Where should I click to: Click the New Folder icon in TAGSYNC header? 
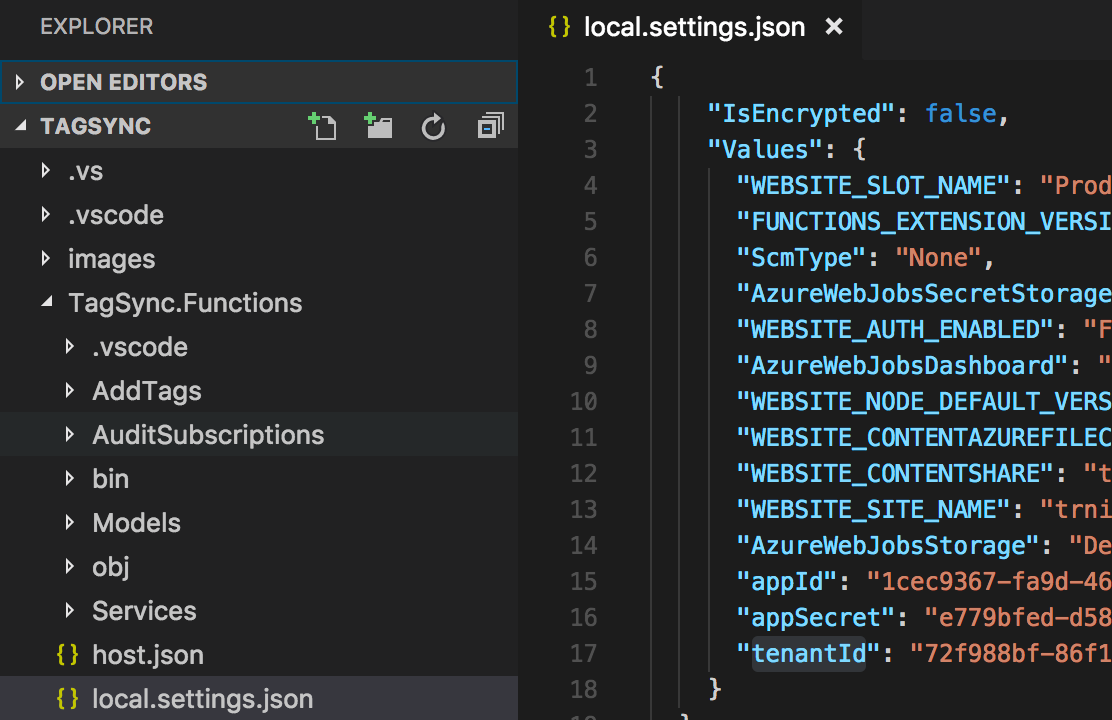coord(378,126)
